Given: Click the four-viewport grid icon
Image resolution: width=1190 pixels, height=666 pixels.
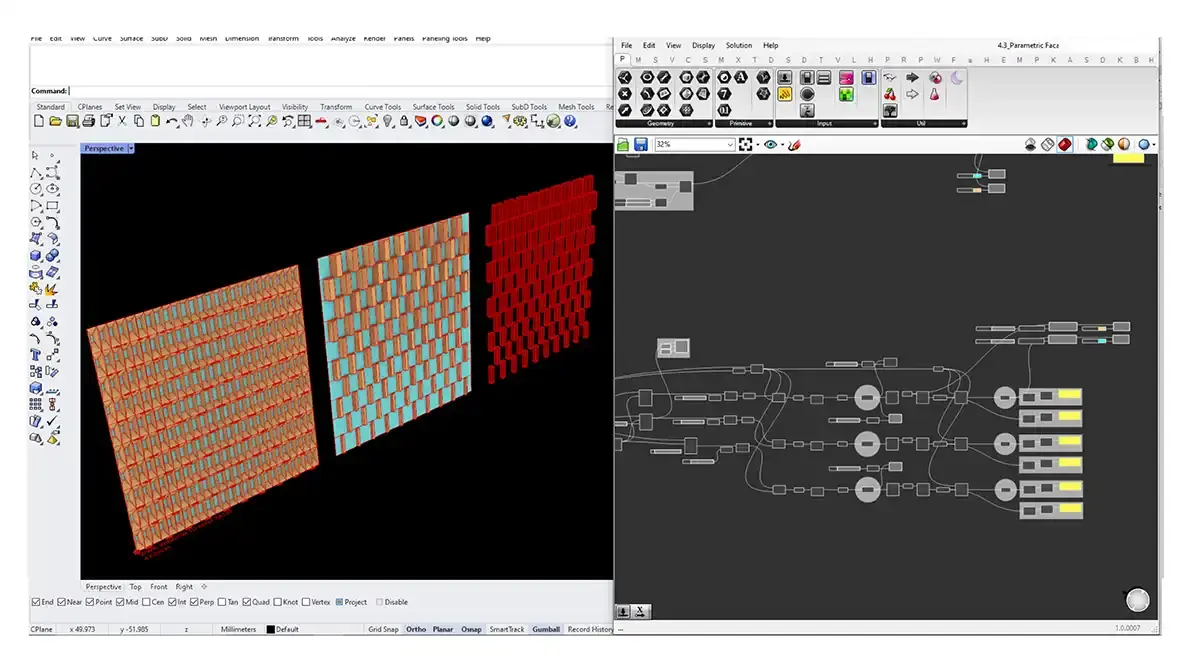Looking at the screenshot, I should [x=304, y=121].
